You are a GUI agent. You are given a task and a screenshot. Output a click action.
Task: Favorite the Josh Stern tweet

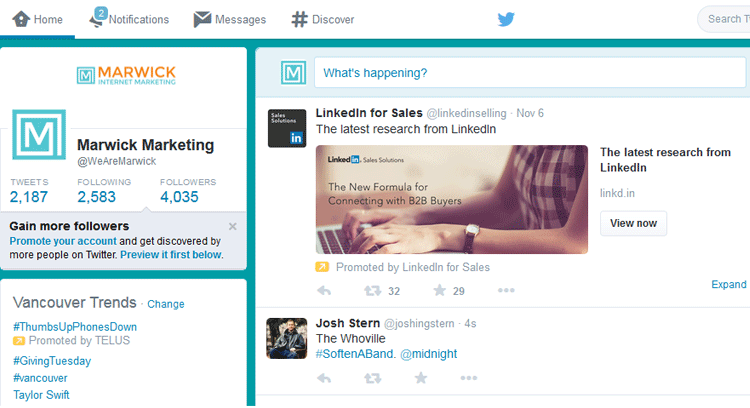click(421, 378)
